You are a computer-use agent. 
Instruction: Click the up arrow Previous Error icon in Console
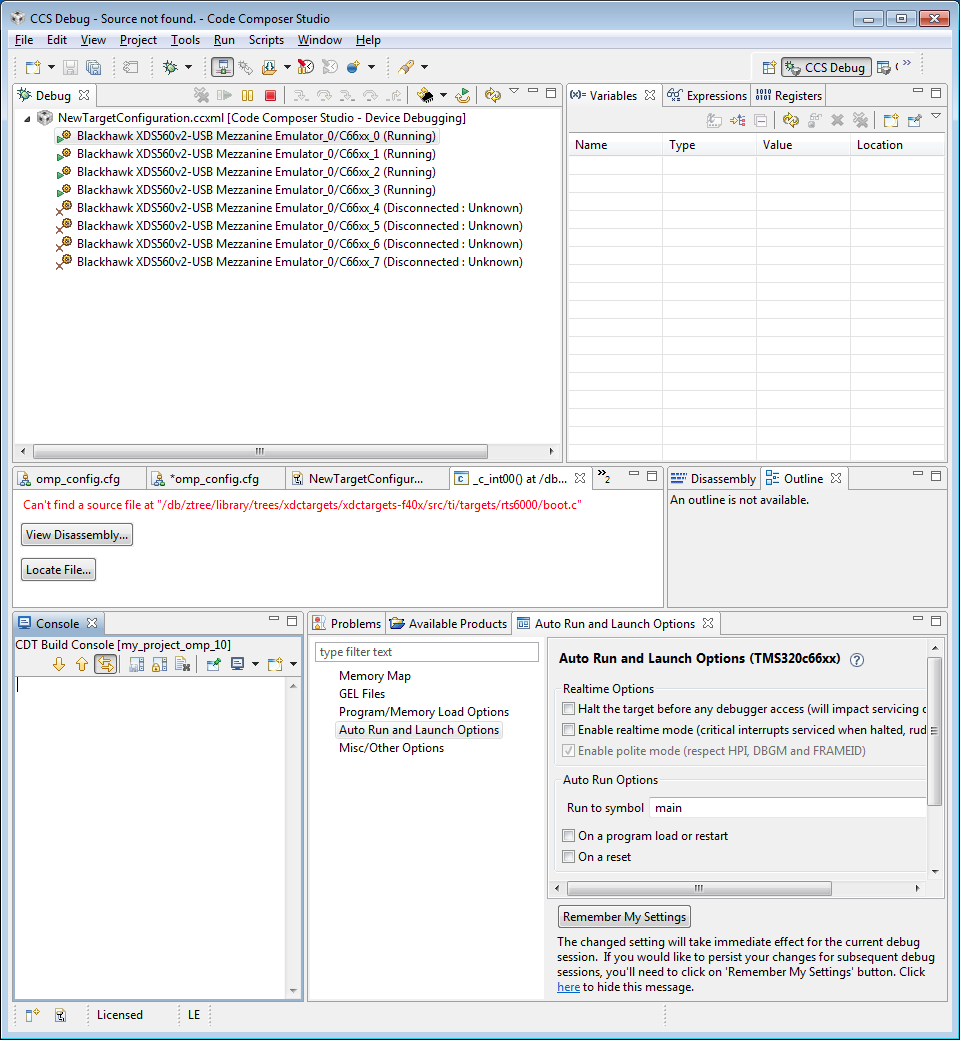(82, 664)
